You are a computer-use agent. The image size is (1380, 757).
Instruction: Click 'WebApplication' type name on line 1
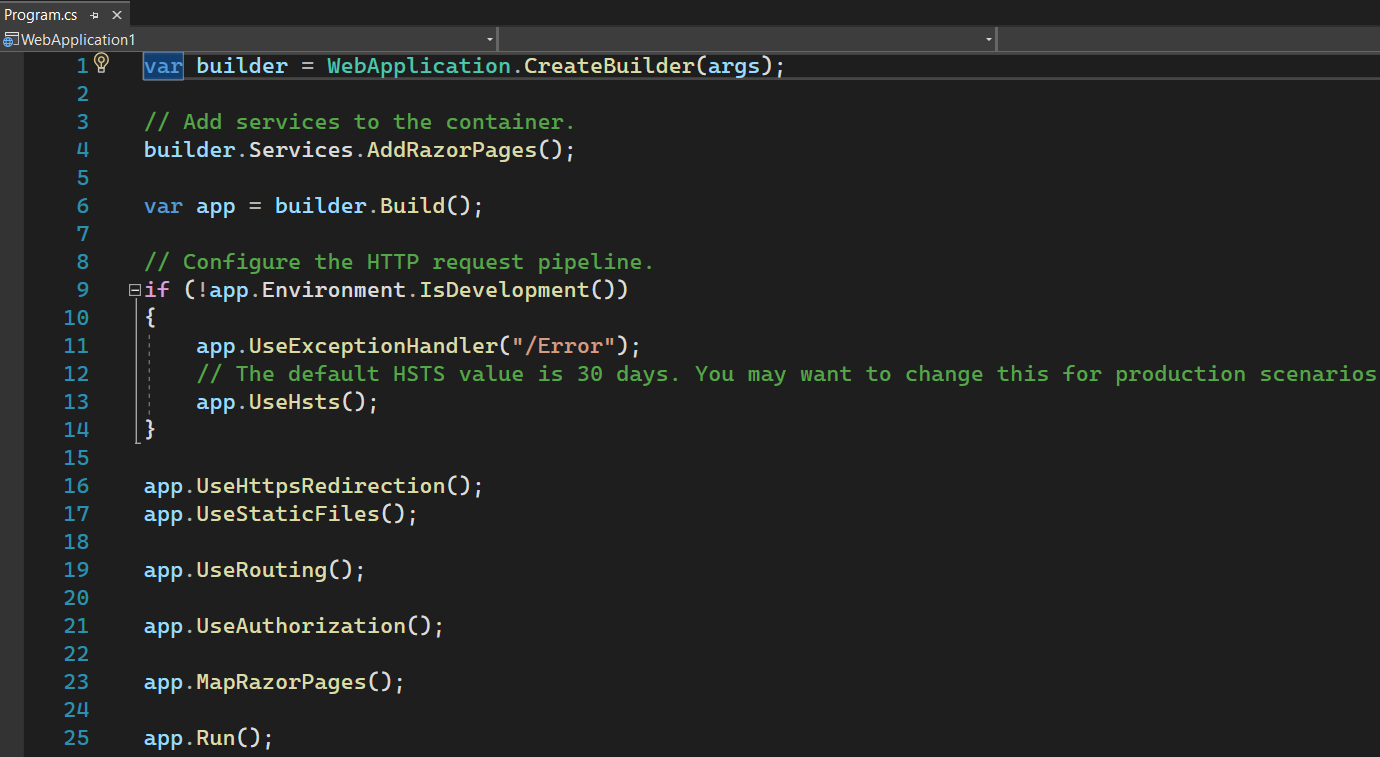pos(419,66)
